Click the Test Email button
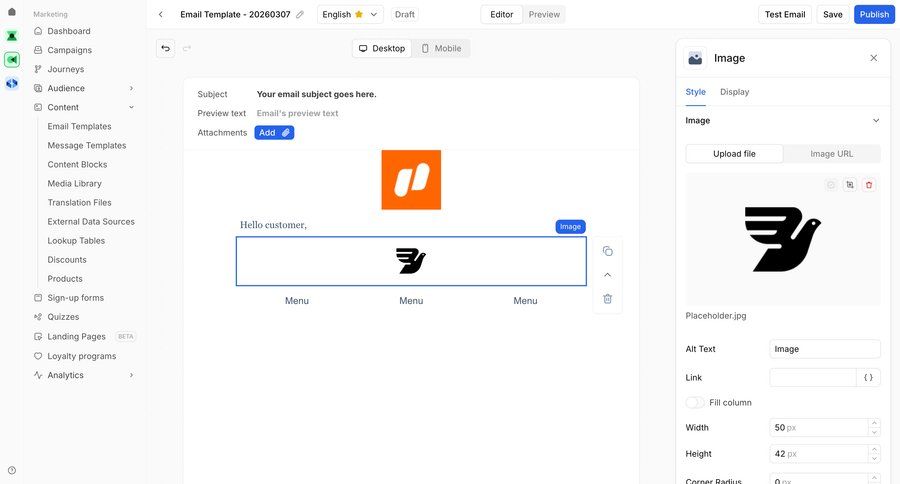This screenshot has height=484, width=900. click(x=785, y=14)
